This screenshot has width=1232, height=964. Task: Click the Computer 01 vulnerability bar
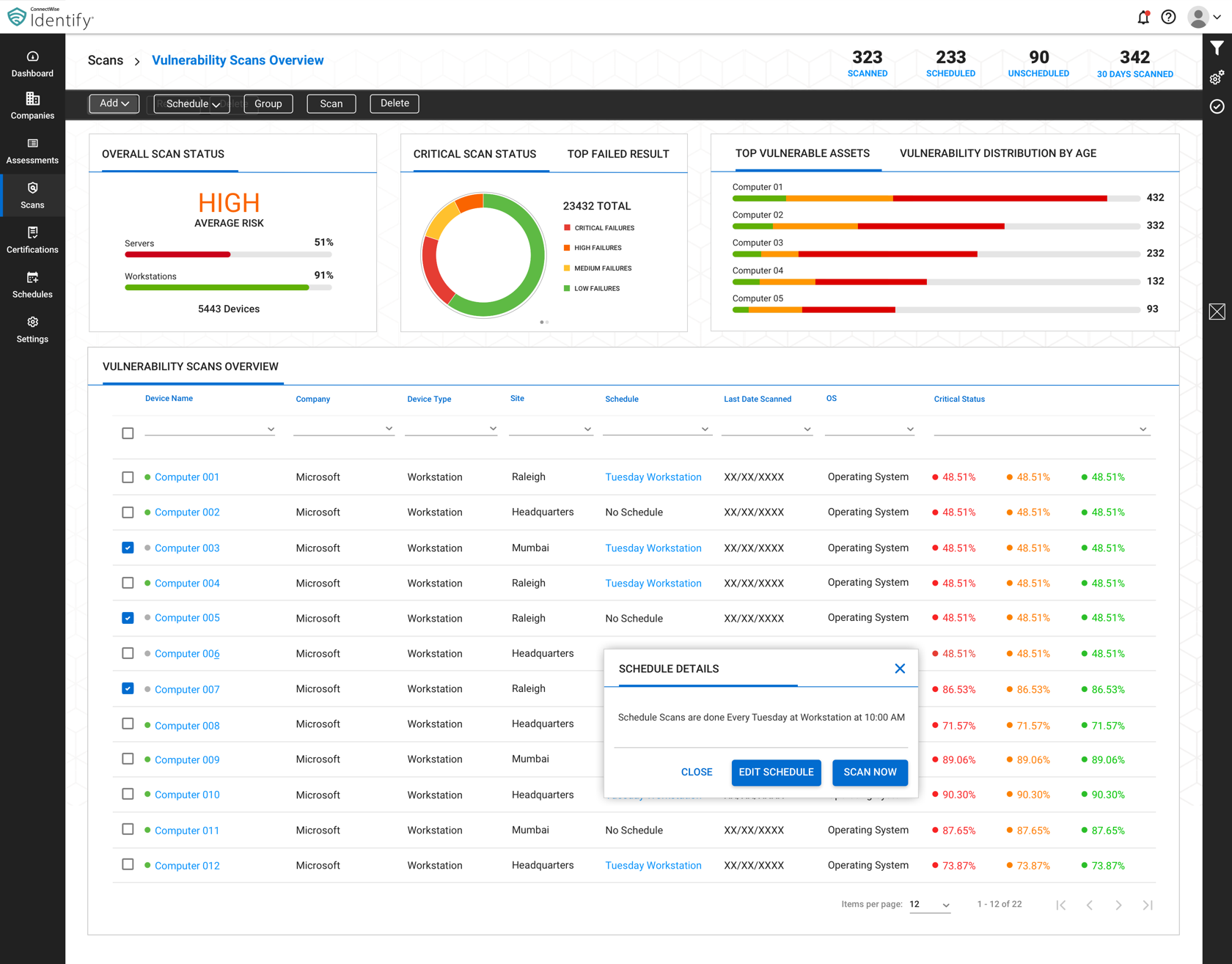(x=936, y=198)
